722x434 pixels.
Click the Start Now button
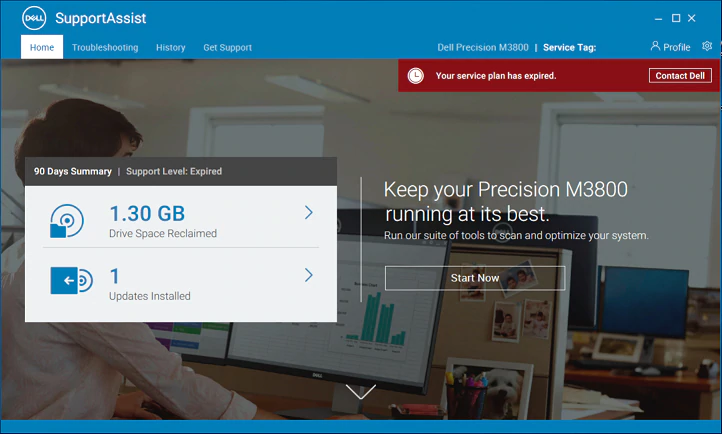click(x=475, y=278)
